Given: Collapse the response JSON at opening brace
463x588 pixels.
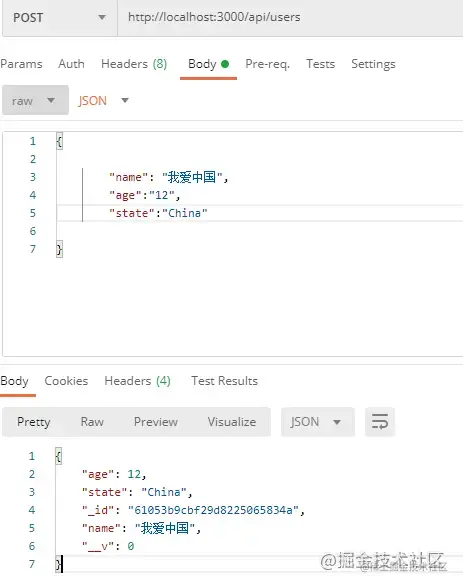Looking at the screenshot, I should pyautogui.click(x=58, y=456).
